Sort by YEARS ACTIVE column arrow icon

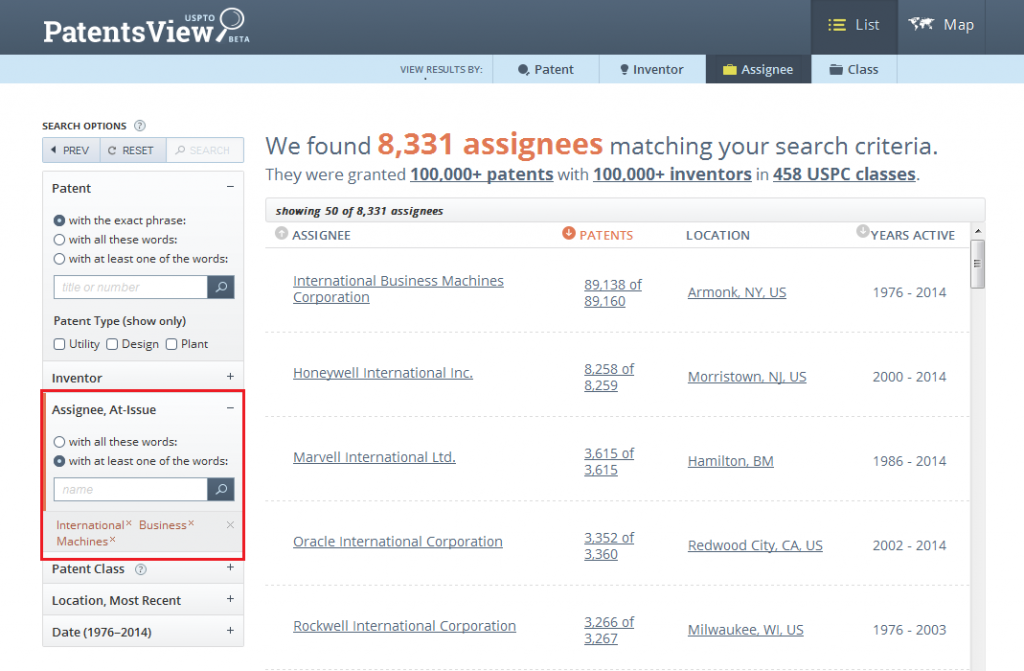point(863,231)
